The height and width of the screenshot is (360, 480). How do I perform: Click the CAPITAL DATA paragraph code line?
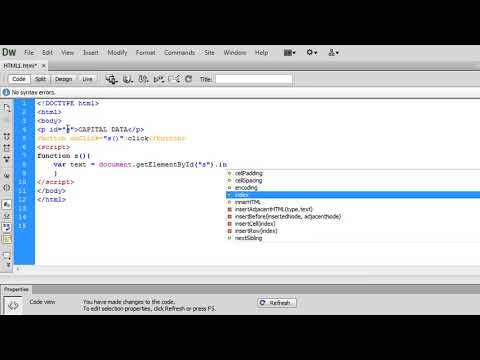(x=91, y=130)
